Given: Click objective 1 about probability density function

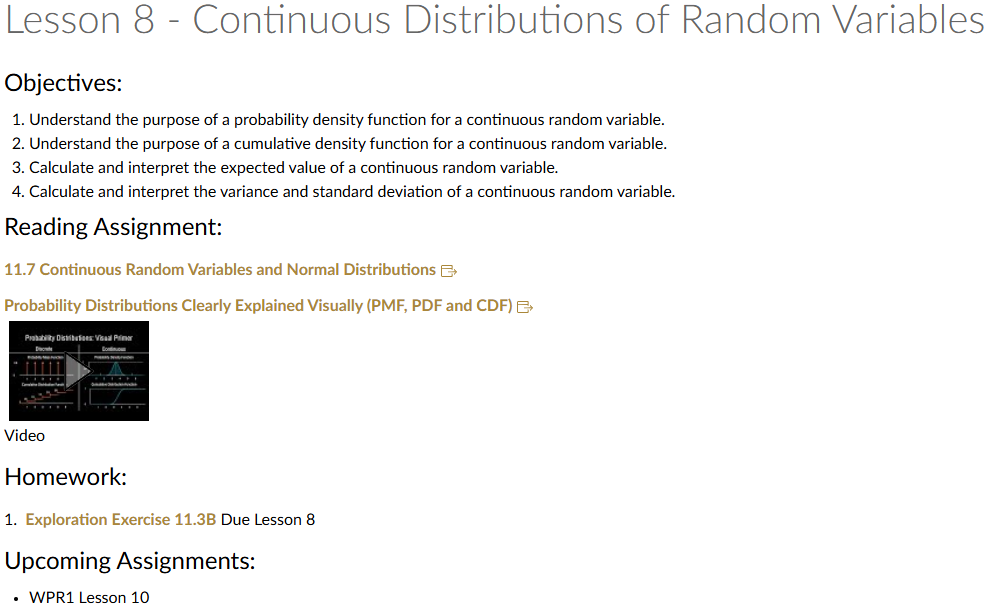Looking at the screenshot, I should coord(346,120).
